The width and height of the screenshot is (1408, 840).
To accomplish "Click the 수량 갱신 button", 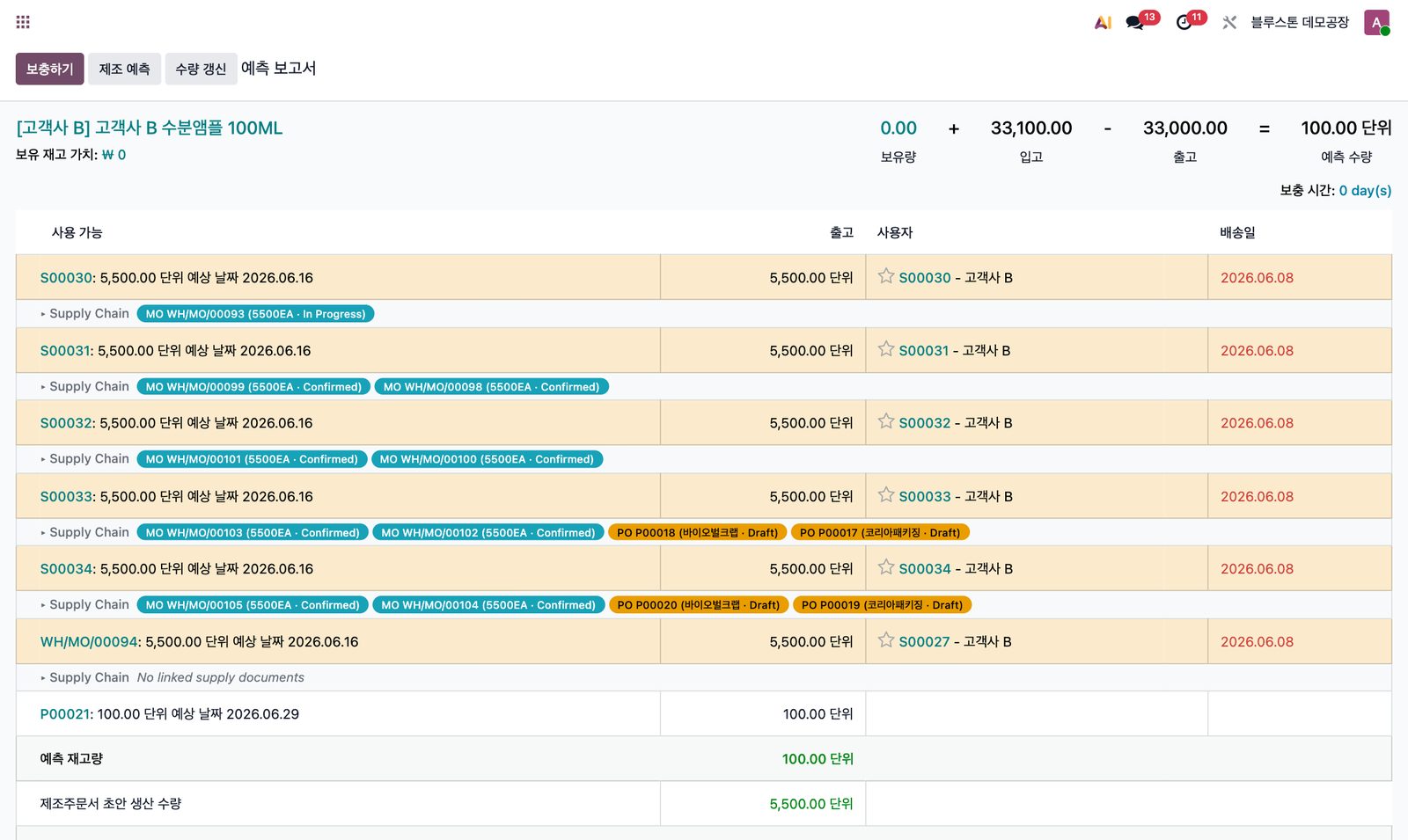I will coord(201,69).
